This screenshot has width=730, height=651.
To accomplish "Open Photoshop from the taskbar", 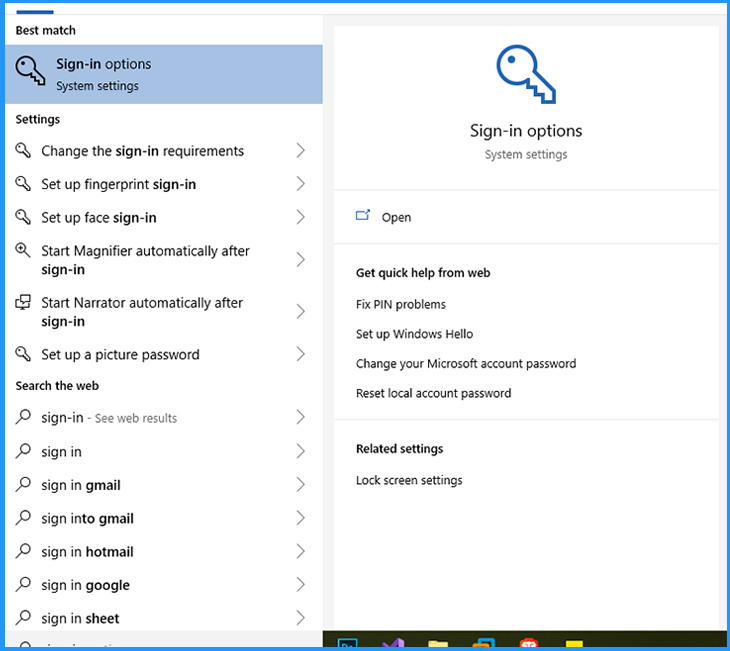I will click(347, 644).
